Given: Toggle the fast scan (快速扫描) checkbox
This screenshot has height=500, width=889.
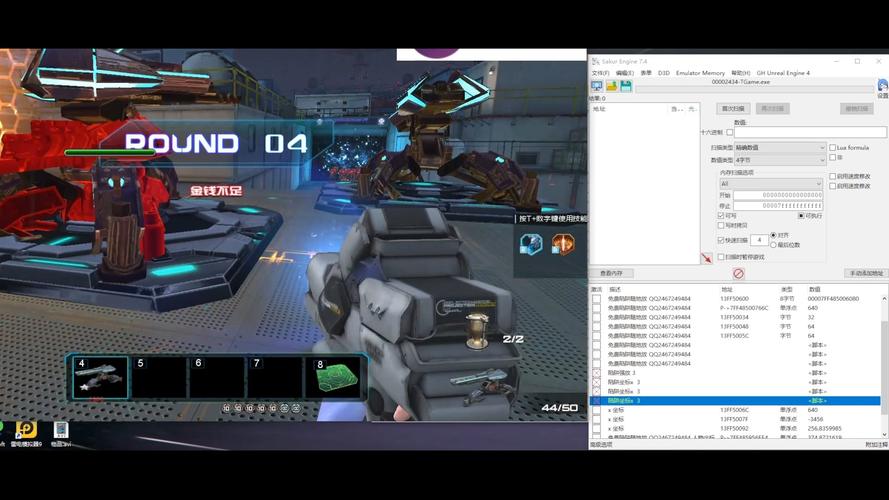Looking at the screenshot, I should (721, 240).
